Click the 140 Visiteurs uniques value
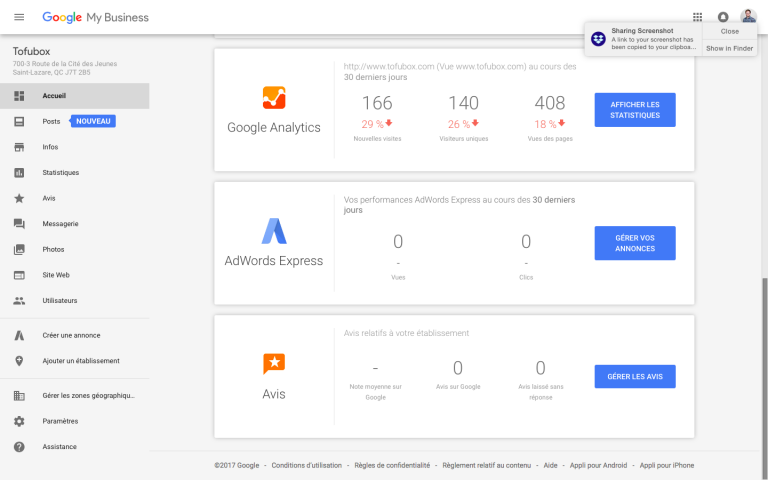 coord(463,103)
